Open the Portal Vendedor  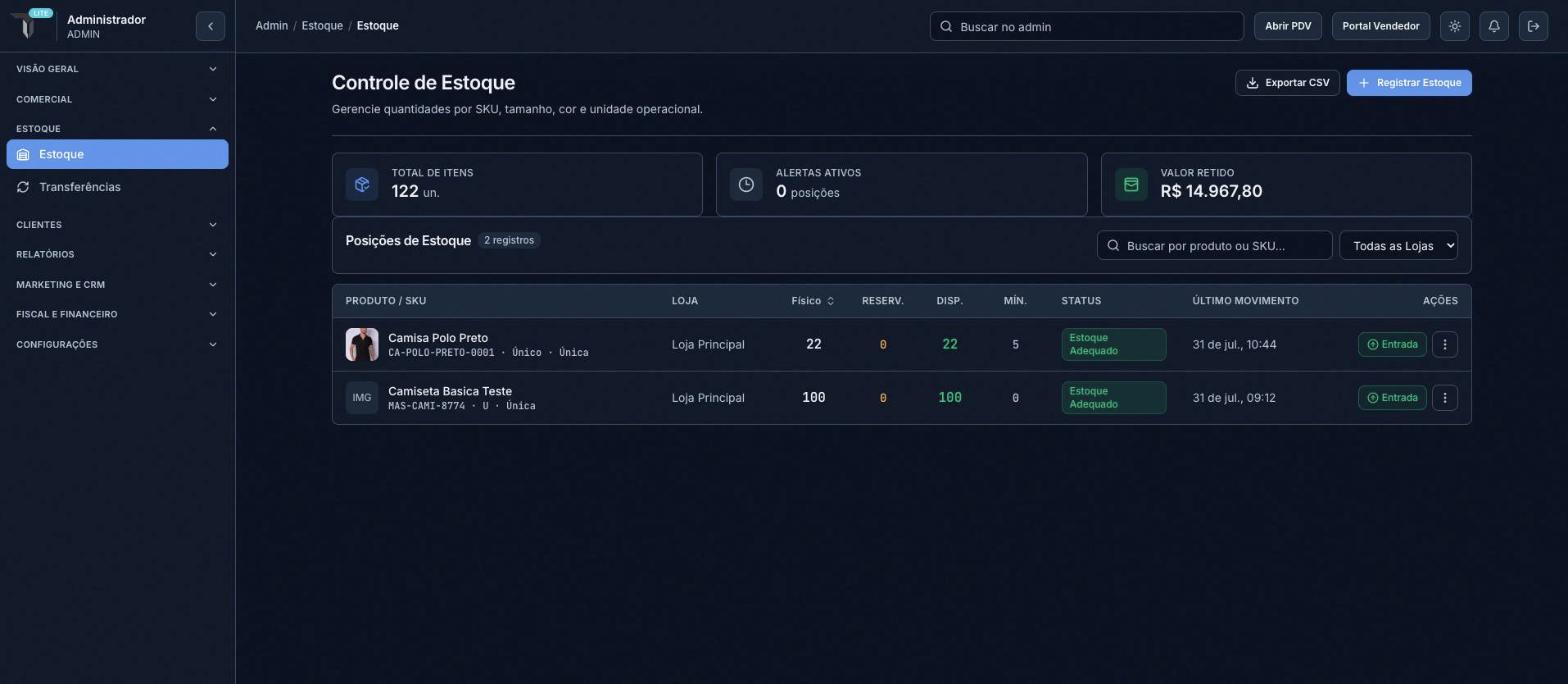coord(1380,26)
